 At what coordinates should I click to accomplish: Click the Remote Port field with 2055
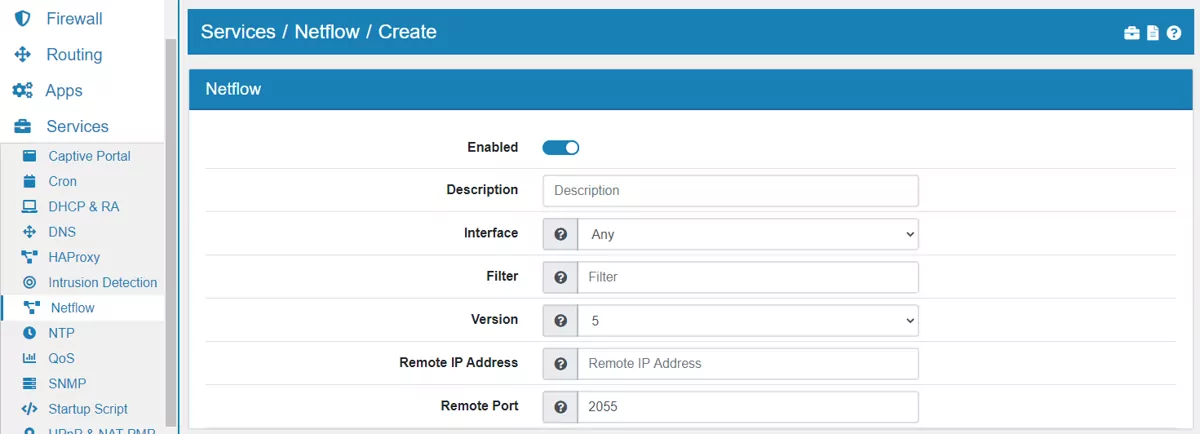(748, 407)
